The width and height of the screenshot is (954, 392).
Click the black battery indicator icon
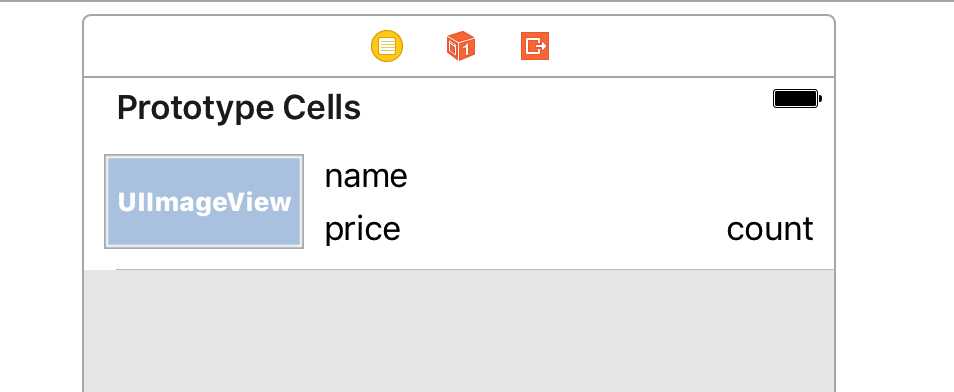[x=797, y=99]
